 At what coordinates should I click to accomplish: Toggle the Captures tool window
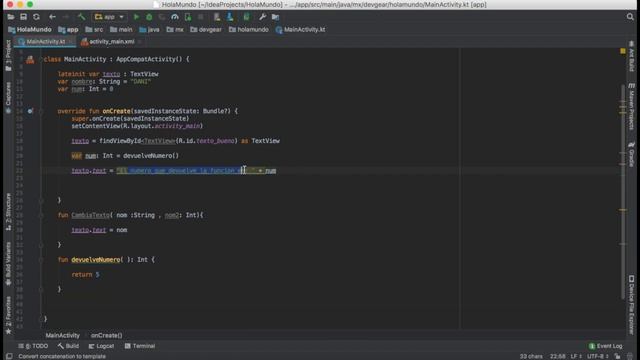point(8,98)
